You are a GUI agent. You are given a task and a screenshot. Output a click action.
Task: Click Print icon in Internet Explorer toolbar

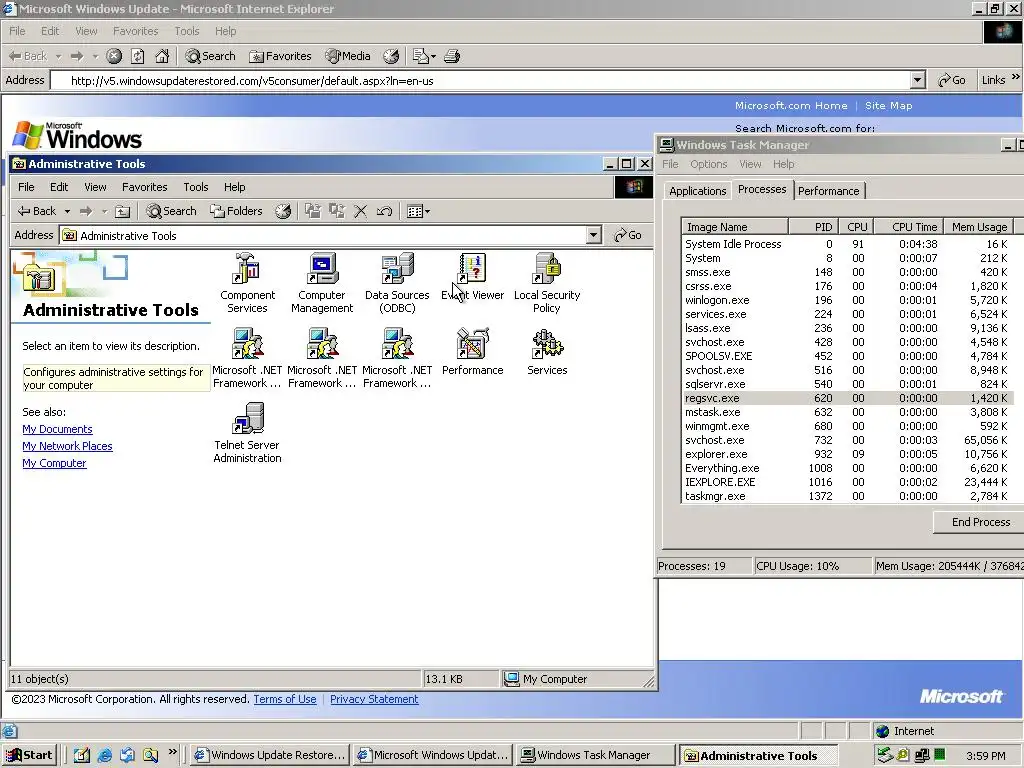452,56
